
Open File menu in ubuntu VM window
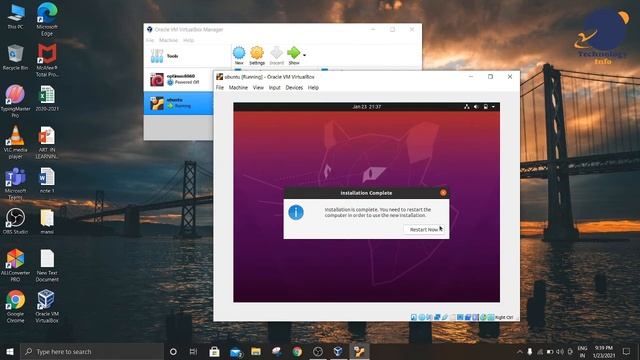(x=220, y=88)
